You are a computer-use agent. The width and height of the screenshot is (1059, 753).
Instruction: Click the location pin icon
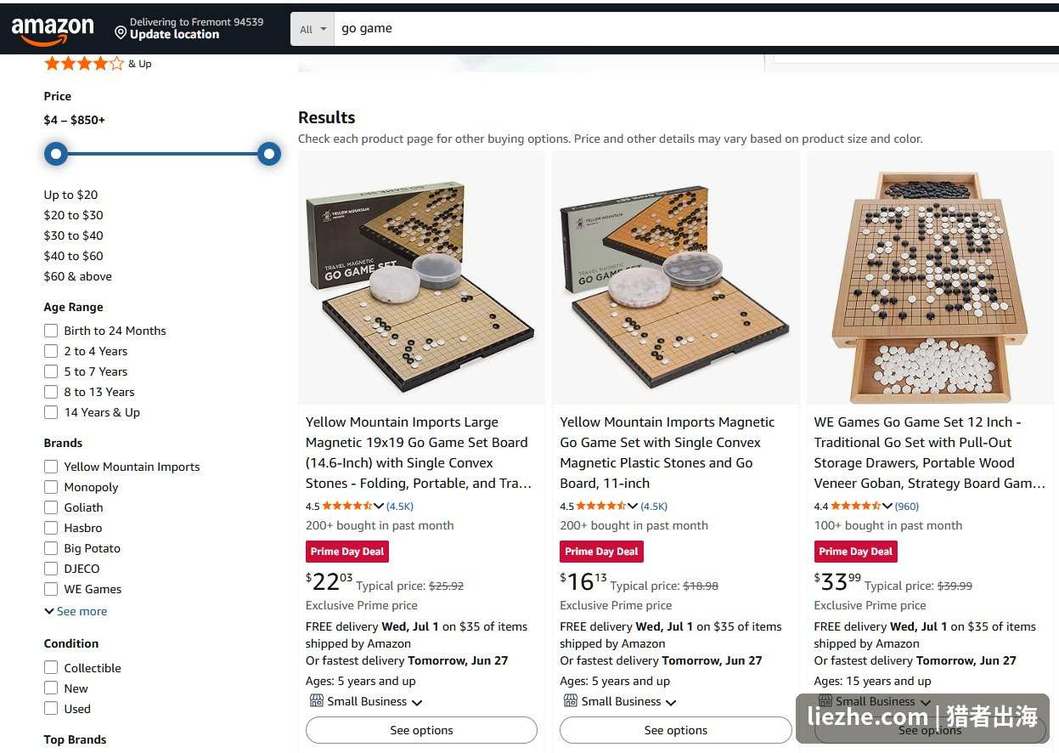120,33
